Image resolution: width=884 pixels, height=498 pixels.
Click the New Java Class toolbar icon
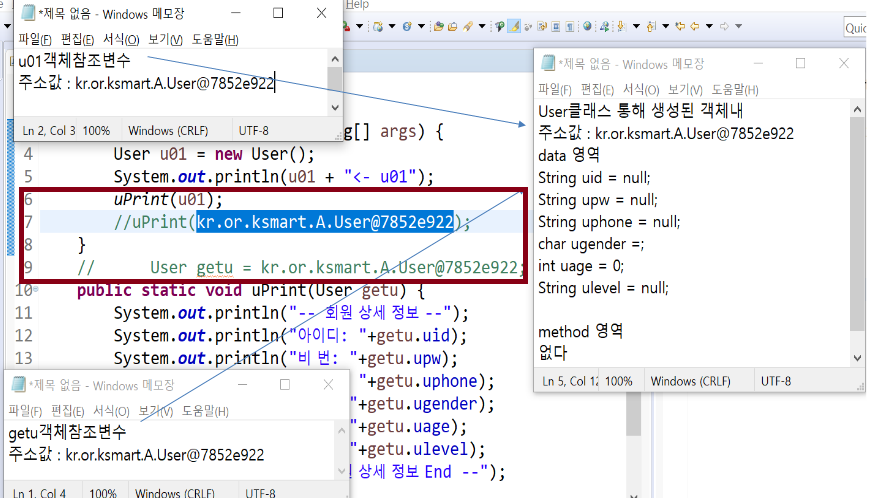click(x=407, y=27)
